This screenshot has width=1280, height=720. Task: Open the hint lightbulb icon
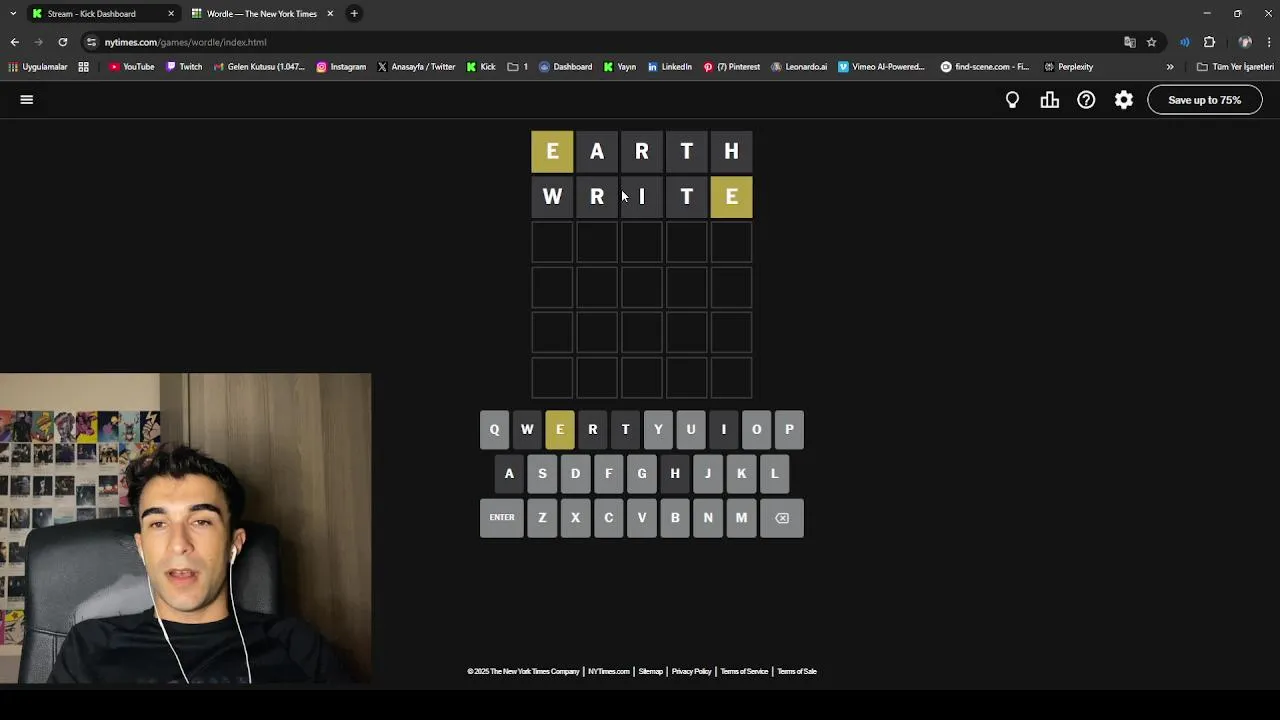(1012, 100)
